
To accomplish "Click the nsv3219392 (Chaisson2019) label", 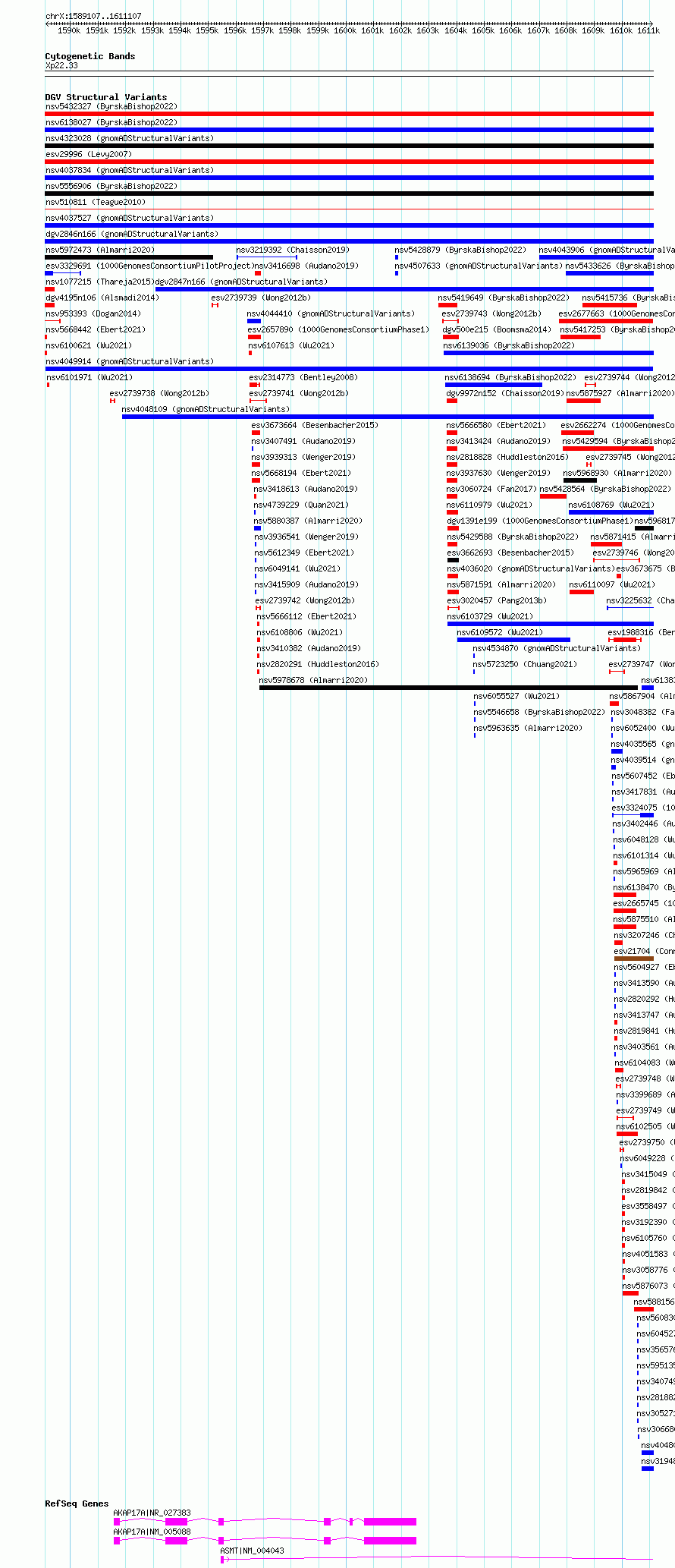I will pos(293,250).
